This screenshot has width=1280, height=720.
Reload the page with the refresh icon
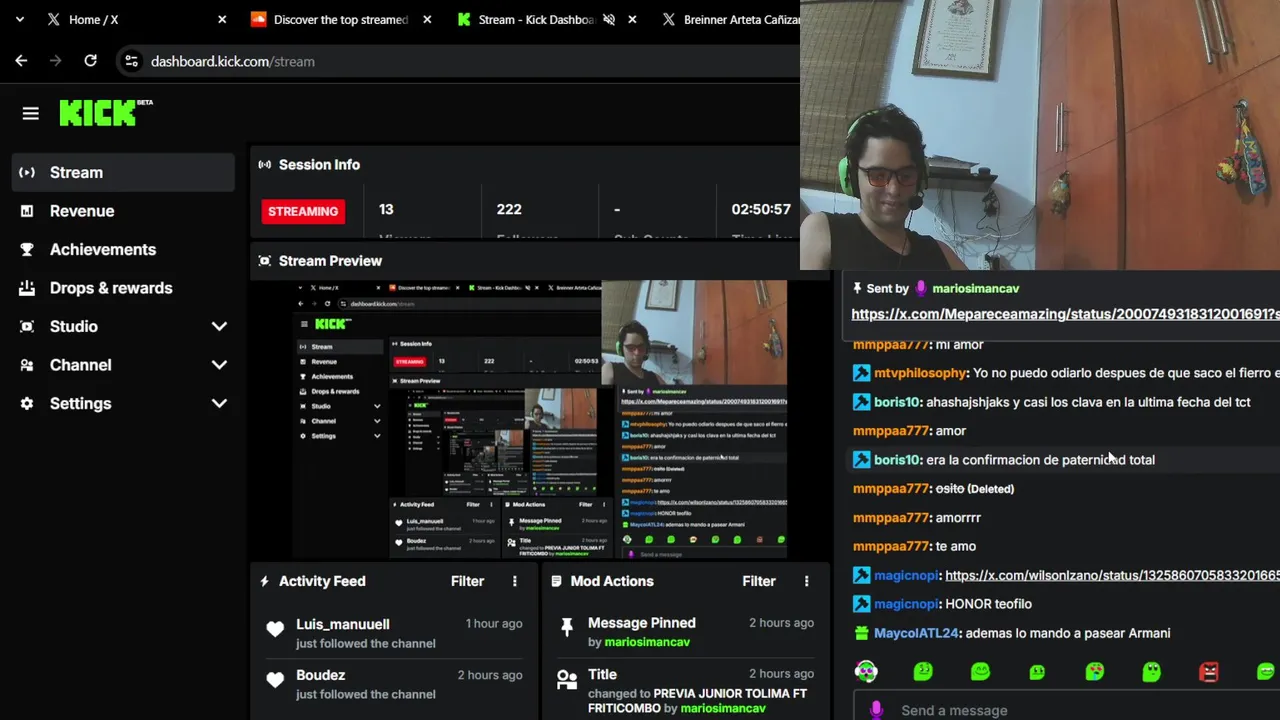(90, 61)
